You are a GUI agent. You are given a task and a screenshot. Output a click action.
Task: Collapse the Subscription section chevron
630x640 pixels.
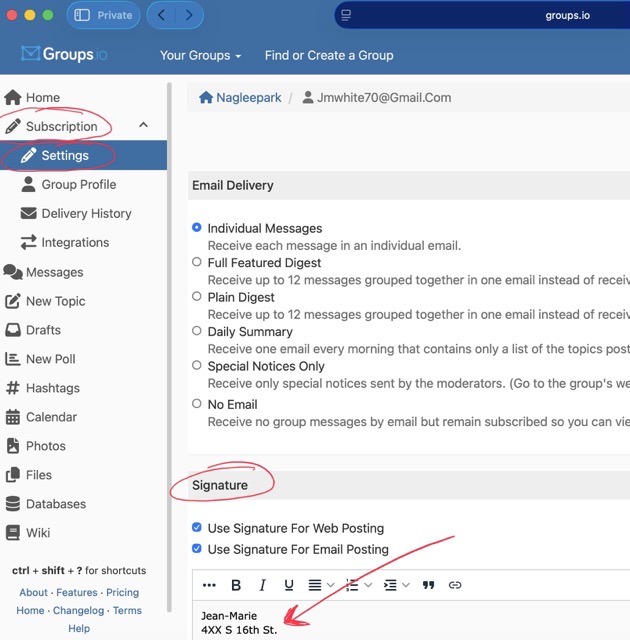tap(143, 126)
